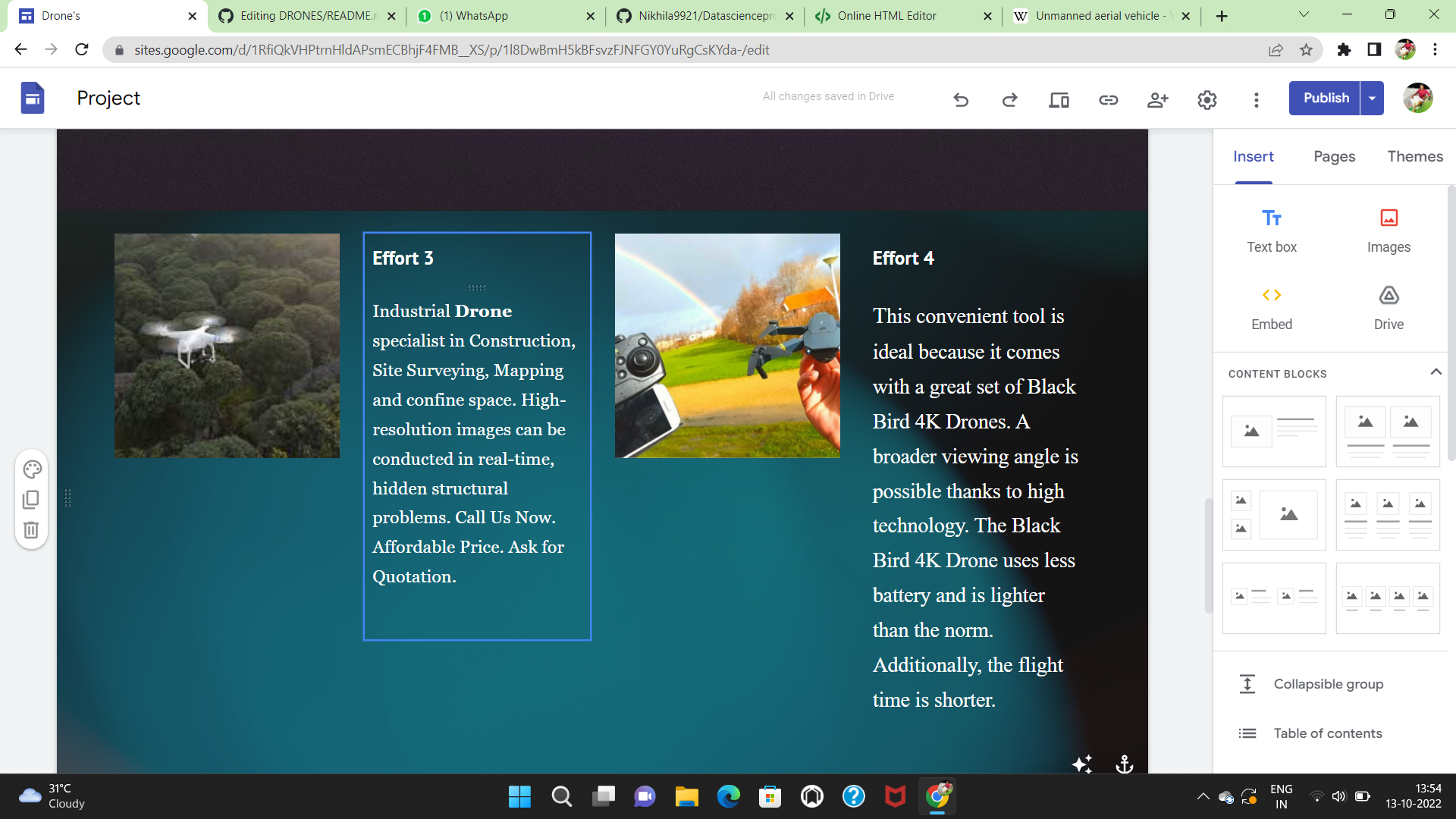Open Windows Start menu on taskbar
The image size is (1456, 819).
point(519,796)
